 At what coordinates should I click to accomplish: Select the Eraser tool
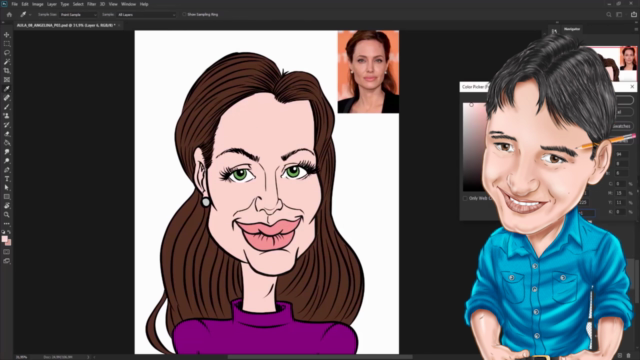(7, 133)
